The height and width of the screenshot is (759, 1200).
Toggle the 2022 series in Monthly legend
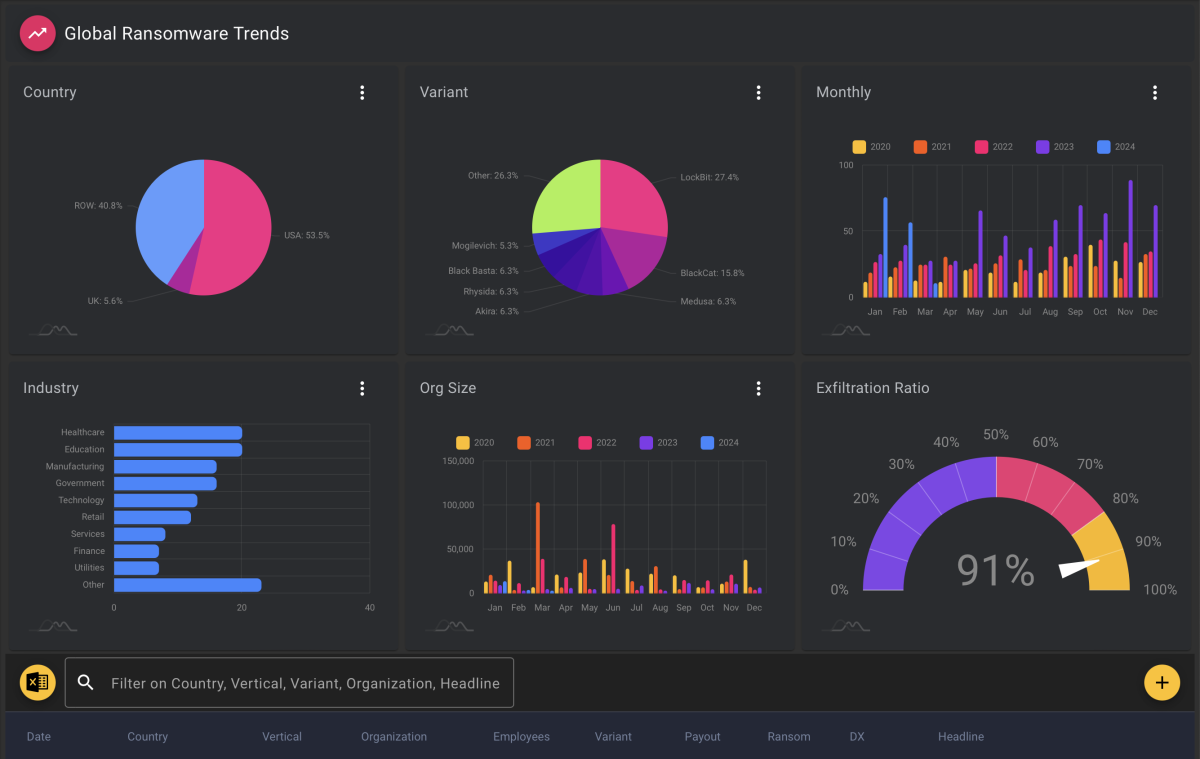tap(993, 147)
